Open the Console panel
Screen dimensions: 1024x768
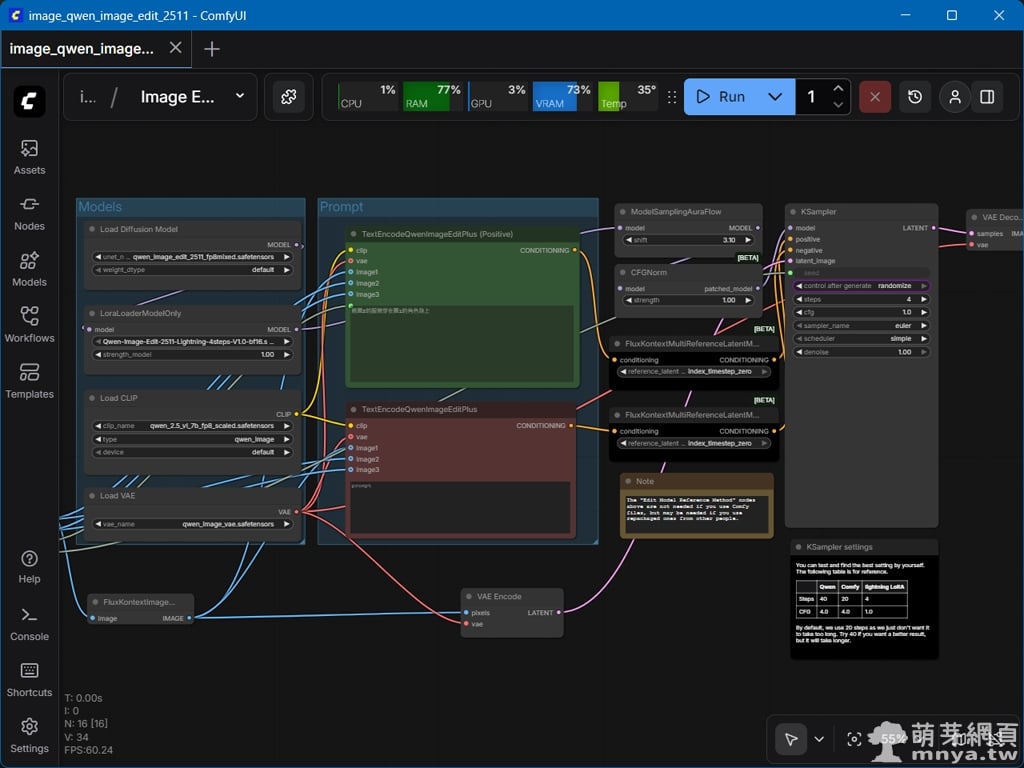coord(29,623)
